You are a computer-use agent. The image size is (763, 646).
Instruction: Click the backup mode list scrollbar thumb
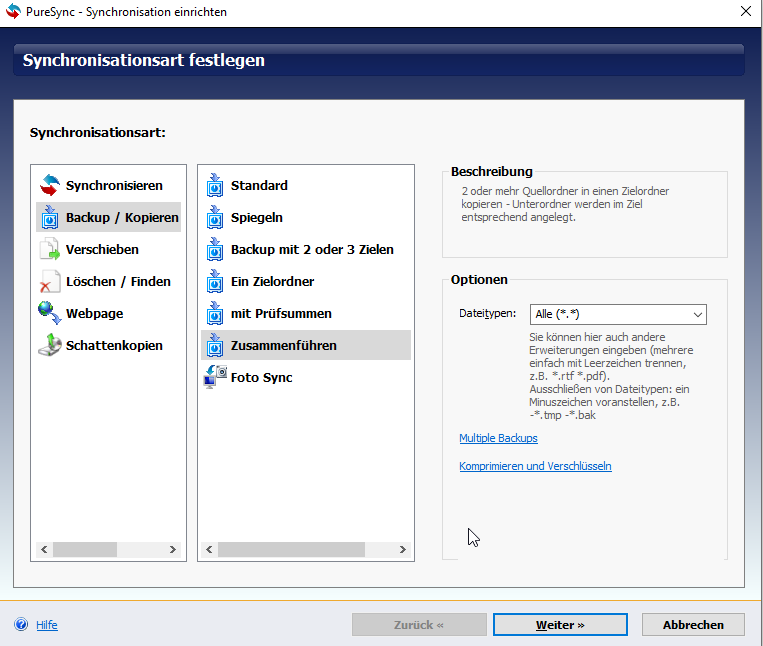coord(291,549)
